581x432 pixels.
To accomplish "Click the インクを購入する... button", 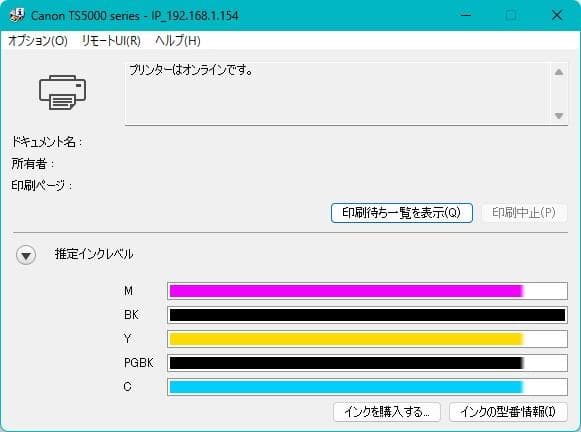I will pos(387,412).
